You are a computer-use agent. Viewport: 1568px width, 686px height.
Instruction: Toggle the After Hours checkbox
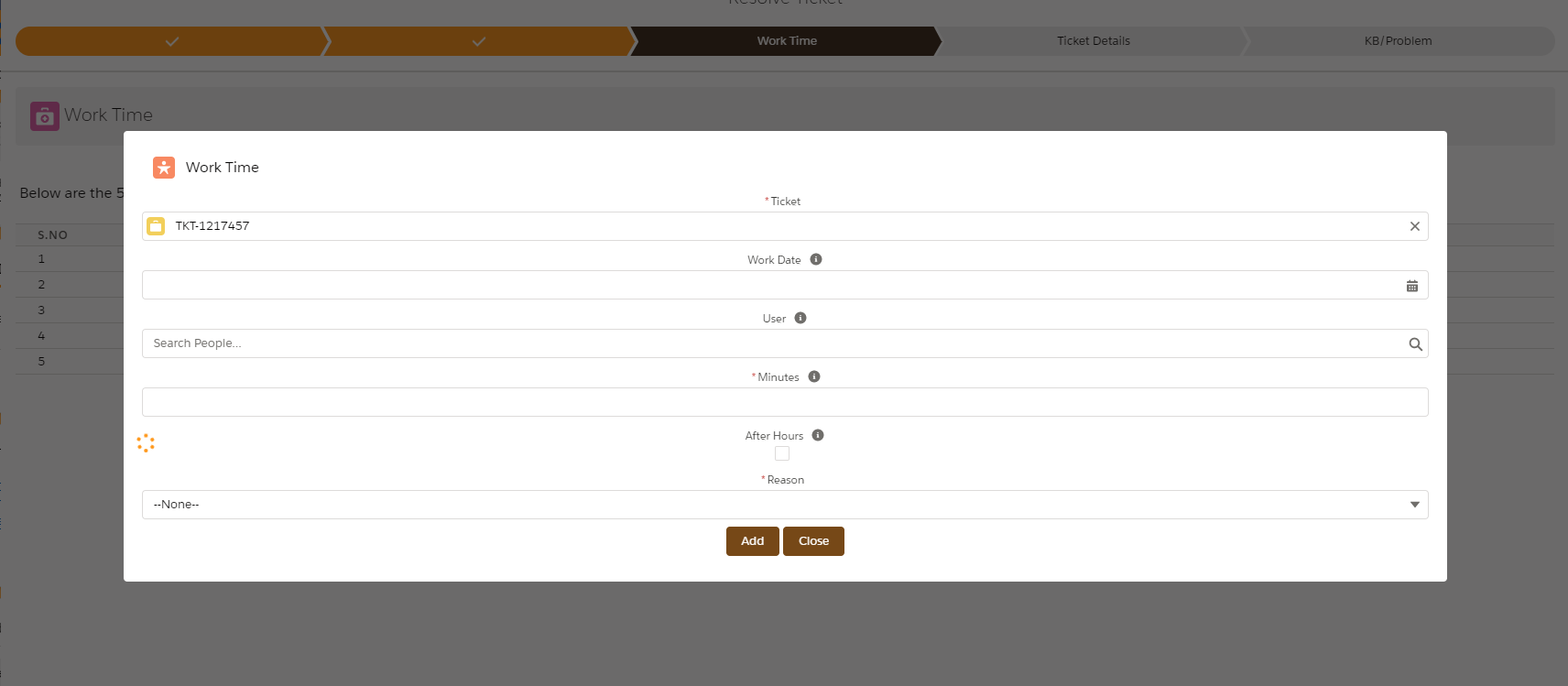click(x=782, y=453)
